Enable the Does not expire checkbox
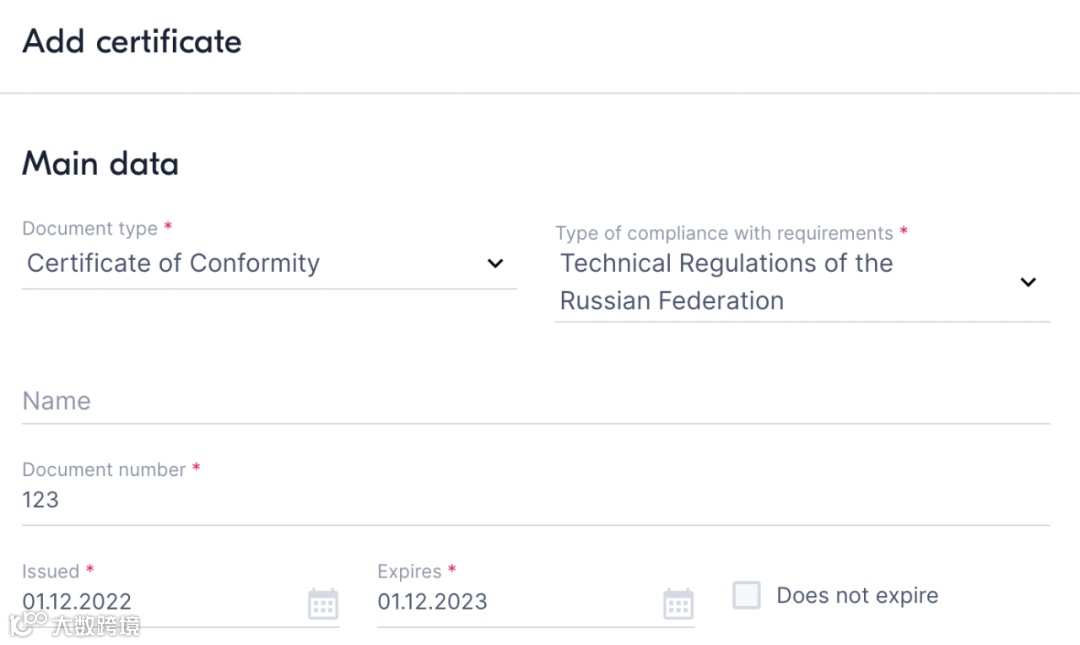This screenshot has height=645, width=1080. pos(747,596)
